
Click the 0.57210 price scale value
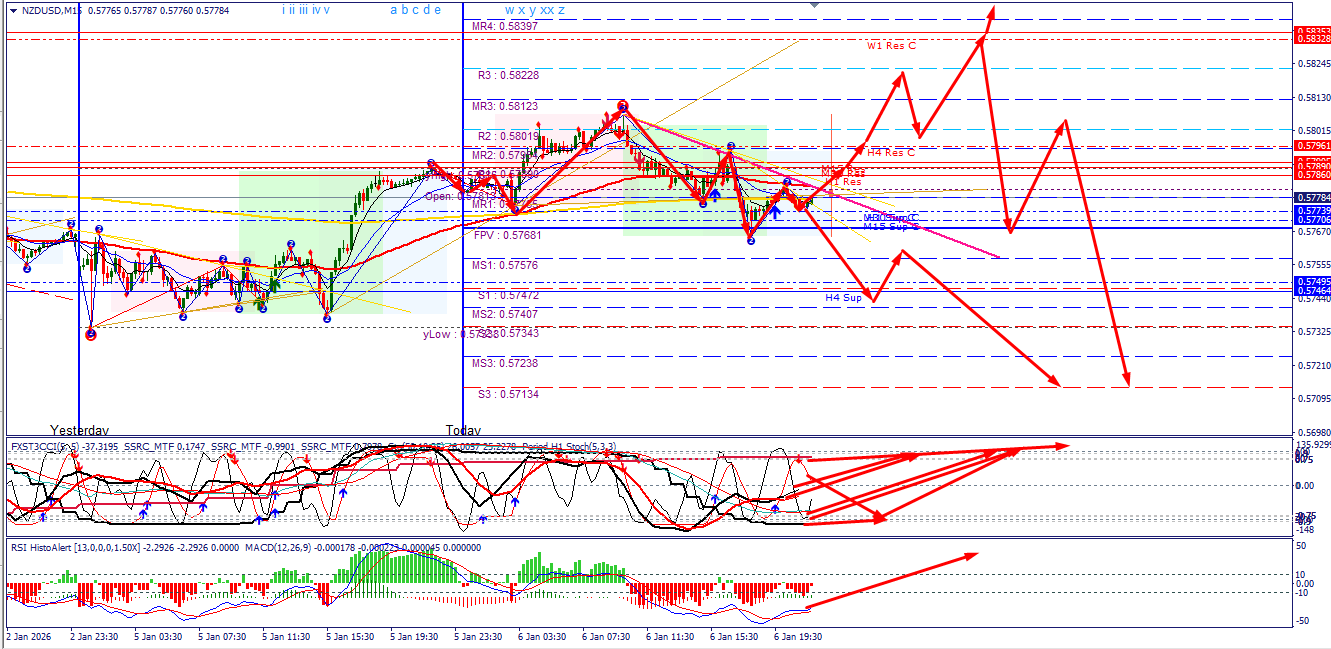coord(1312,366)
